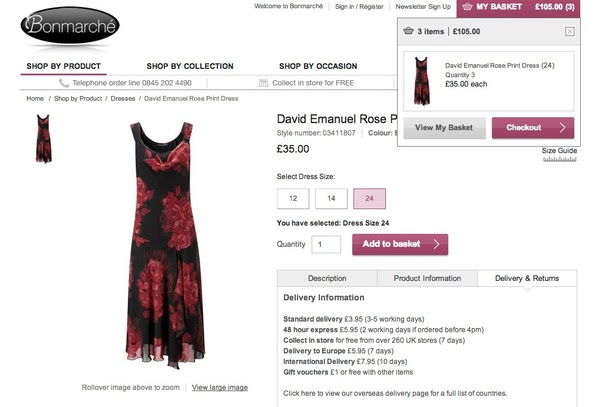Click the telephone order line icon
615x407 pixels.
(64, 83)
